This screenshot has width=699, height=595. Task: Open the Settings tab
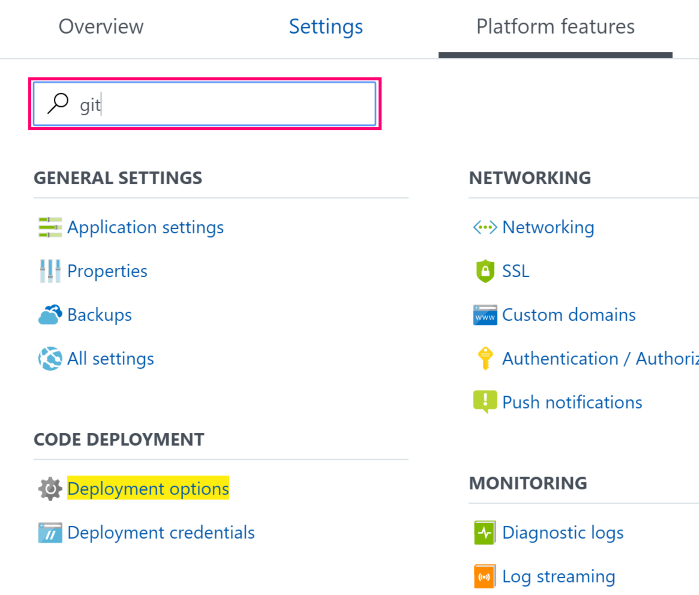pyautogui.click(x=325, y=27)
